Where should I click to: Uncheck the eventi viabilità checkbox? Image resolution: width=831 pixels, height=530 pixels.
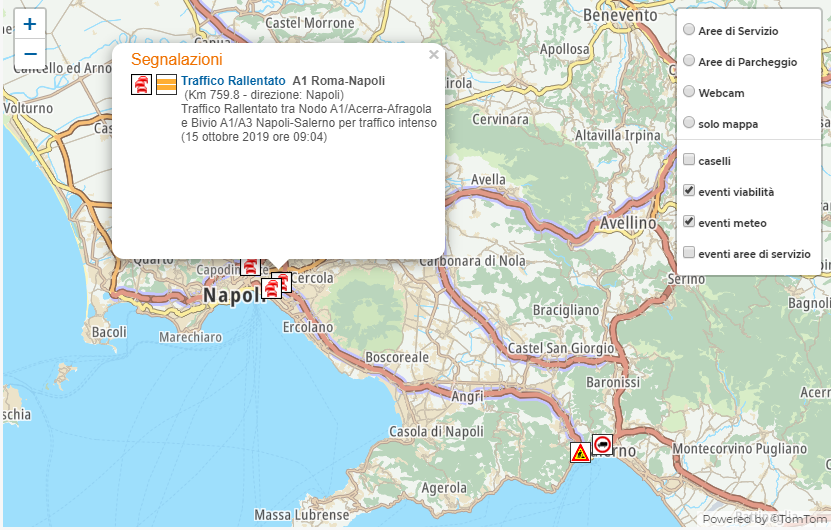[x=689, y=191]
